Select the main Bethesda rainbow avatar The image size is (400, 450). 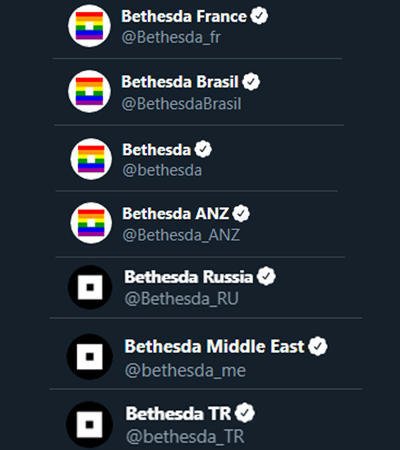coord(91,159)
